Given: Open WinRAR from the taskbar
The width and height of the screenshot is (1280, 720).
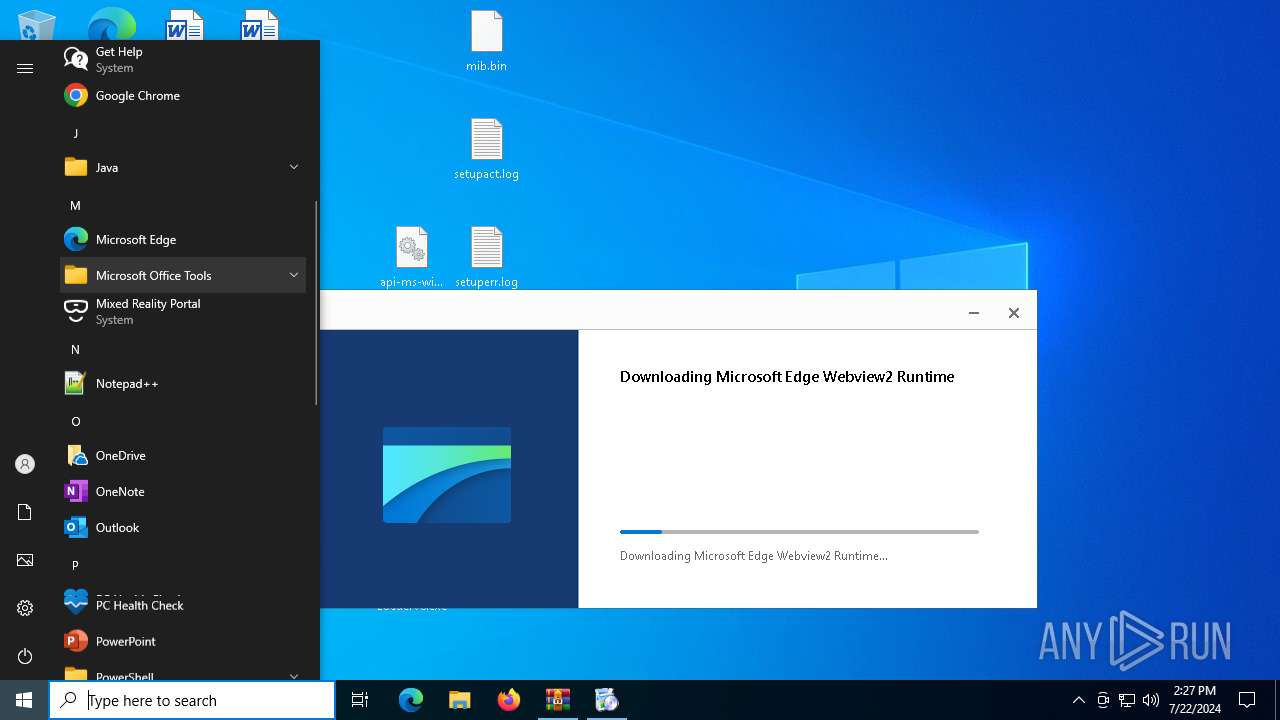Looking at the screenshot, I should 557,700.
